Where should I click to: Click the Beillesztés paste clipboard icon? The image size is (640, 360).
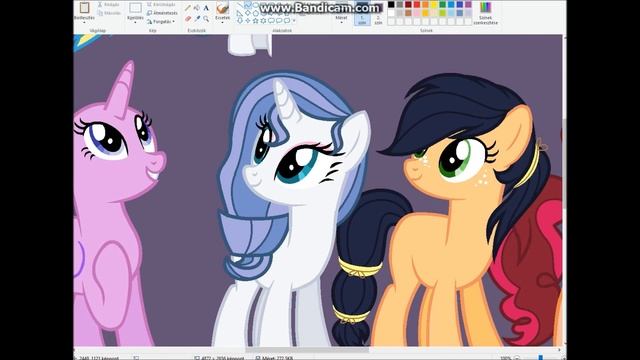(x=84, y=7)
